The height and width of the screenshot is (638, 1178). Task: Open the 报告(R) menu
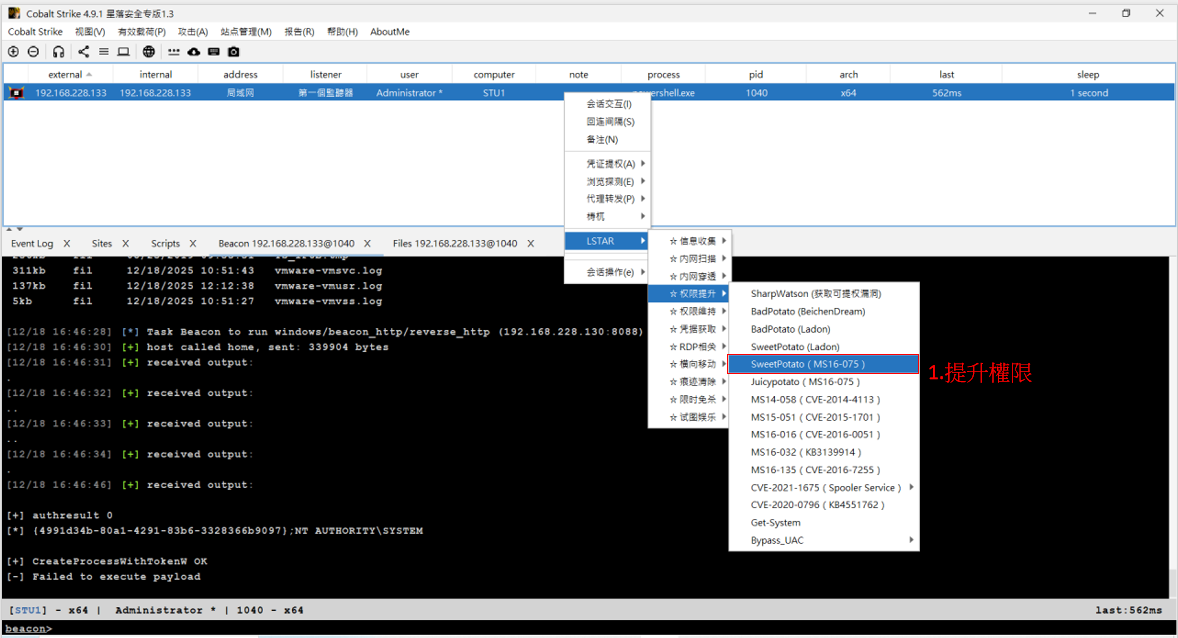coord(299,32)
